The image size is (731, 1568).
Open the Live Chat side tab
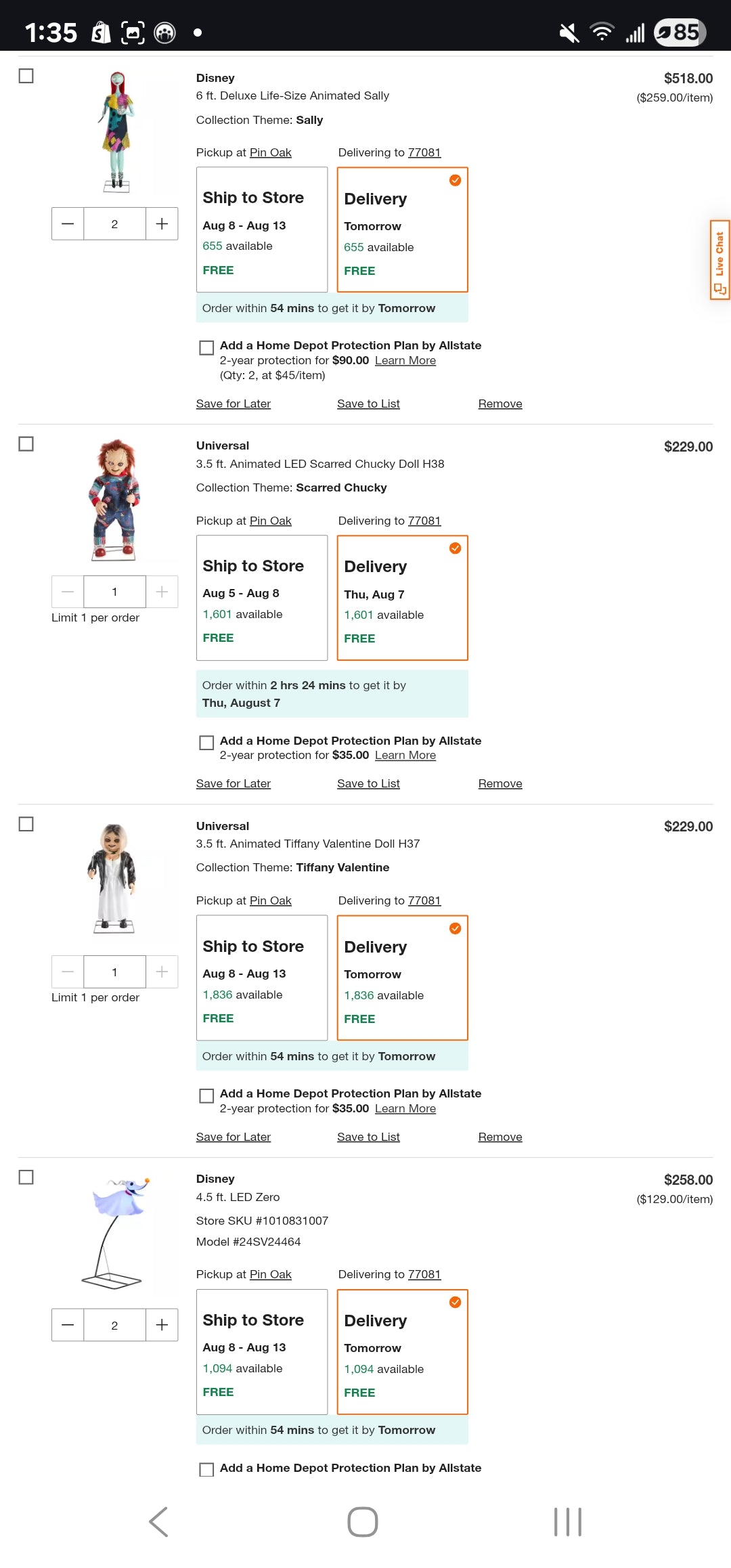point(719,259)
